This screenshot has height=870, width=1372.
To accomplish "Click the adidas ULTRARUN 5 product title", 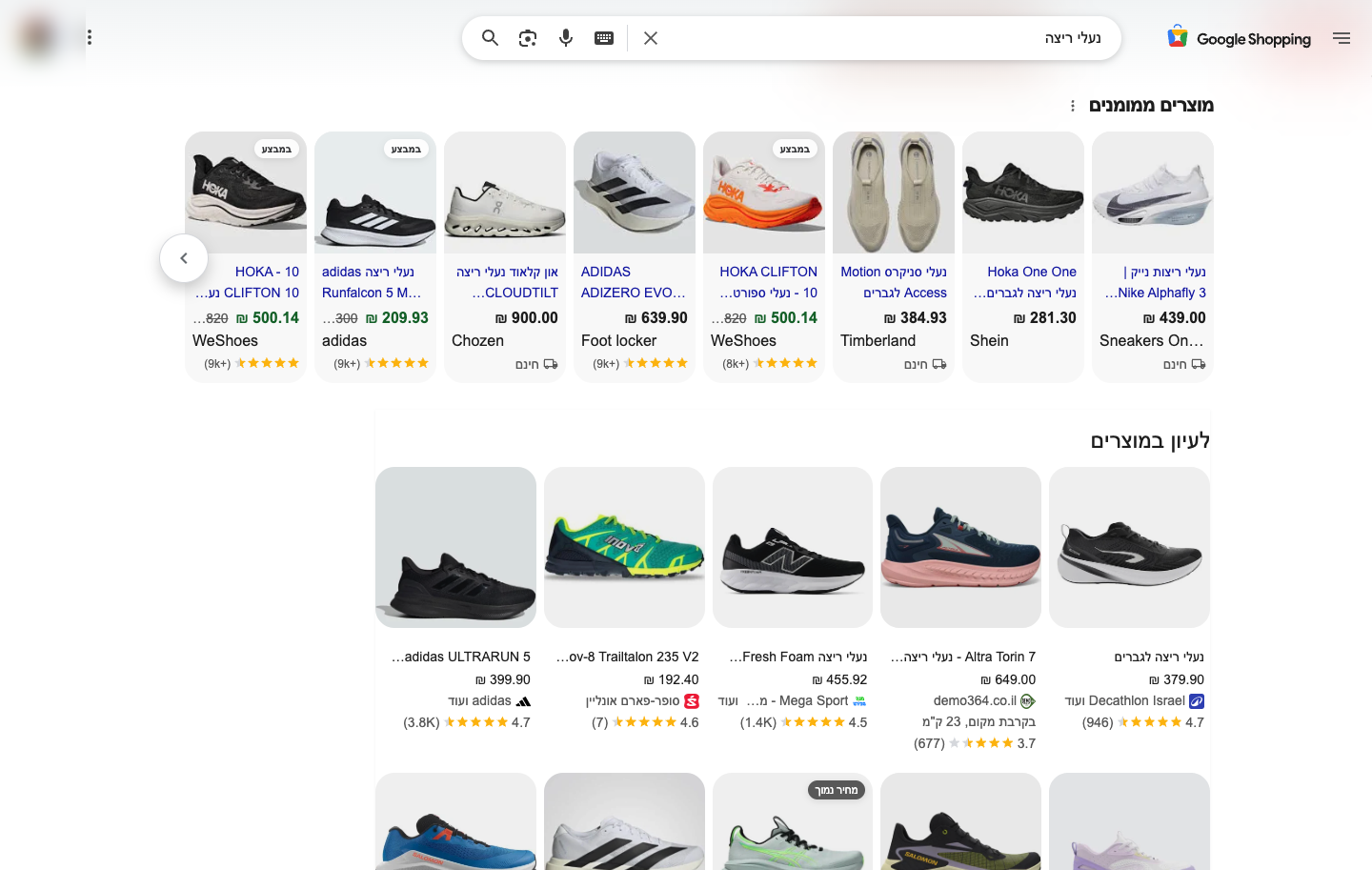I will coord(461,657).
